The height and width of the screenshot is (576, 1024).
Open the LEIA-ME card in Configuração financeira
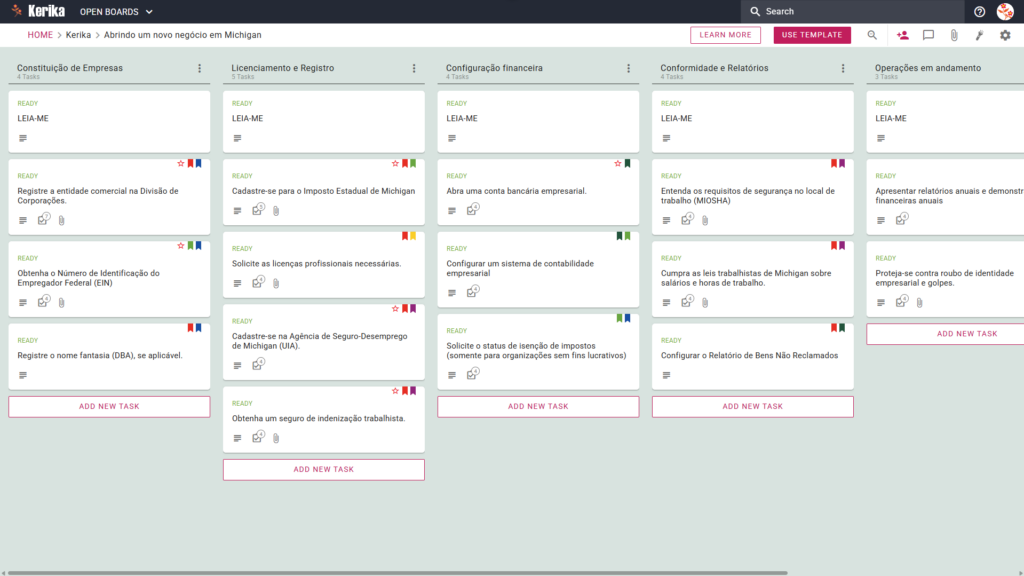(x=538, y=121)
